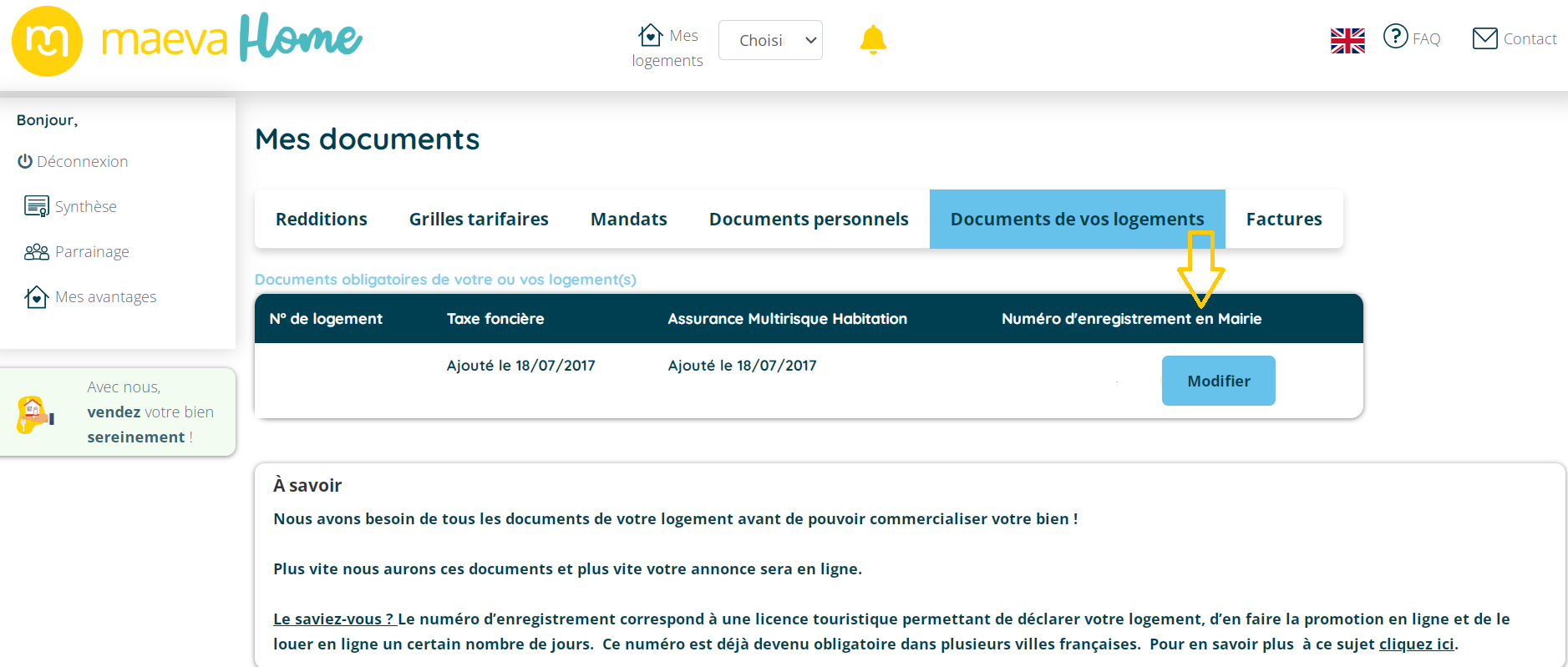The image size is (1568, 667).
Task: Open the Mandats tab
Action: pyautogui.click(x=629, y=219)
